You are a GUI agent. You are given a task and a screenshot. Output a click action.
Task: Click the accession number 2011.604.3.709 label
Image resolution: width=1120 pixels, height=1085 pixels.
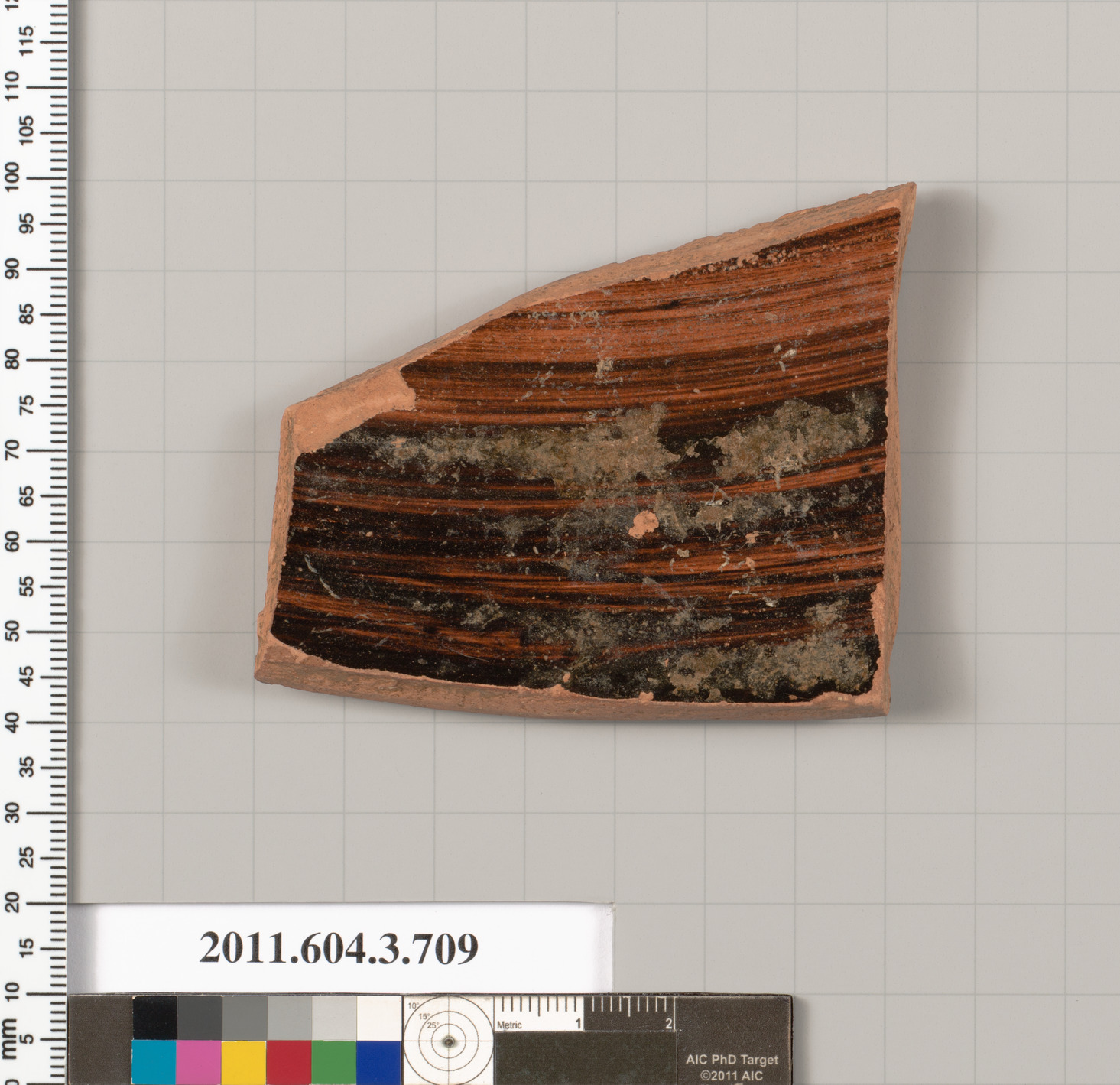click(339, 949)
